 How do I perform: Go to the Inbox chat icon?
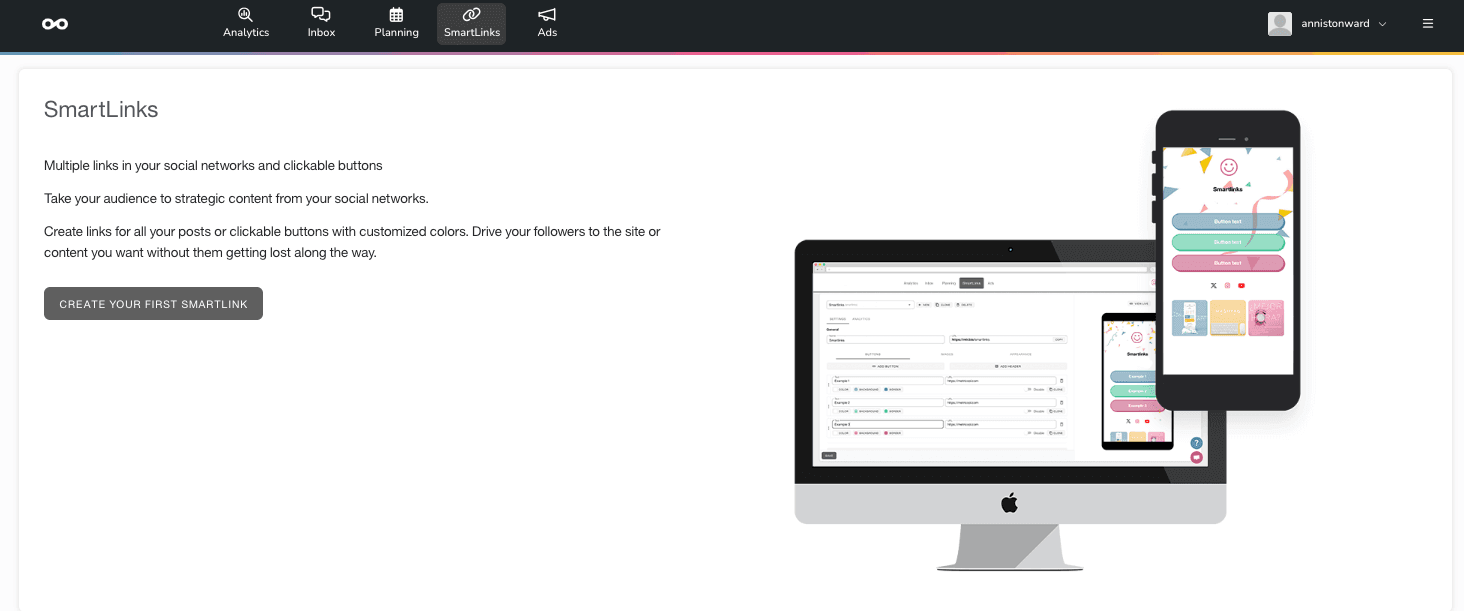[321, 23]
